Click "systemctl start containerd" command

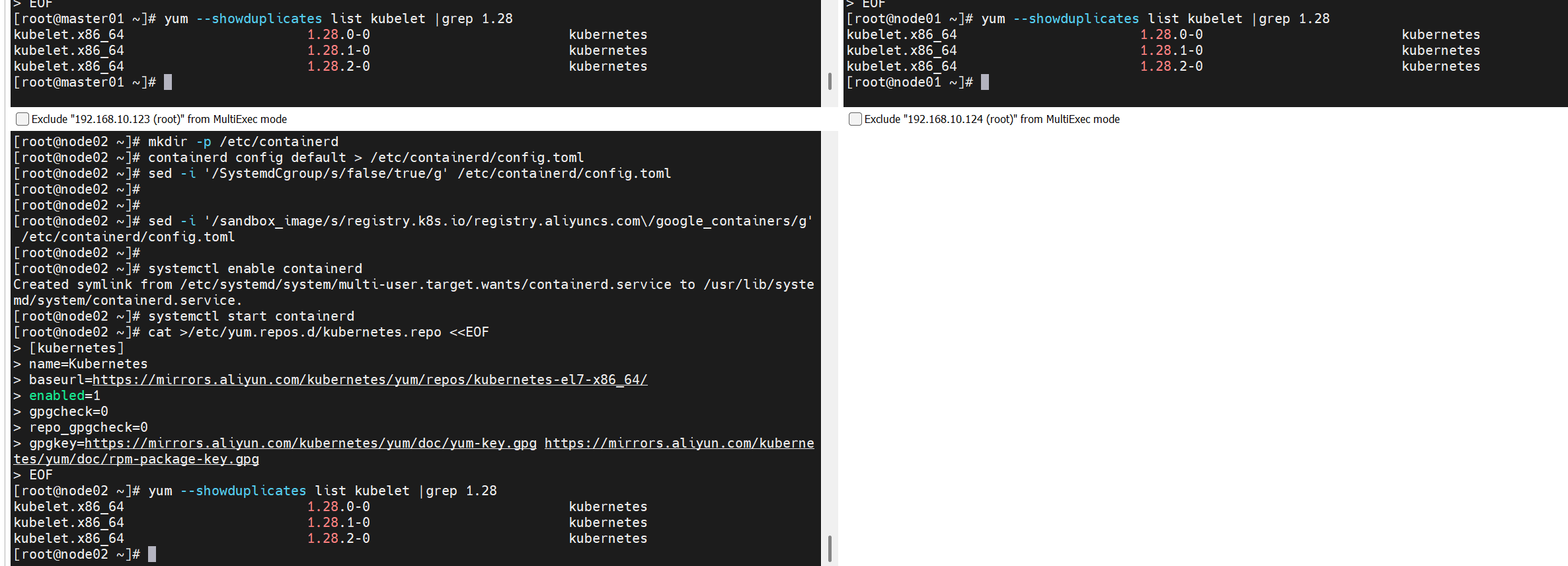(251, 316)
